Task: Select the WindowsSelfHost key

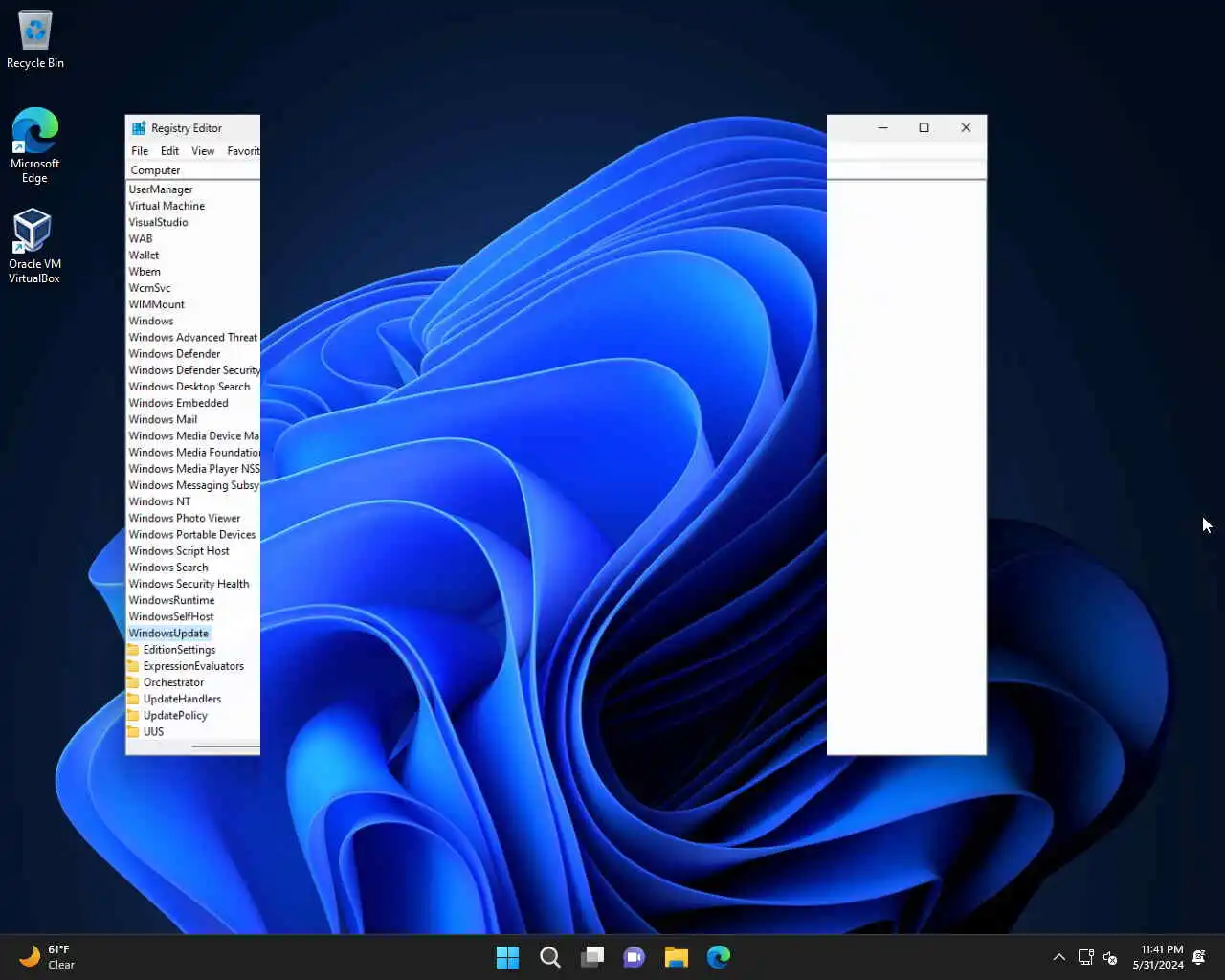Action: point(171,616)
